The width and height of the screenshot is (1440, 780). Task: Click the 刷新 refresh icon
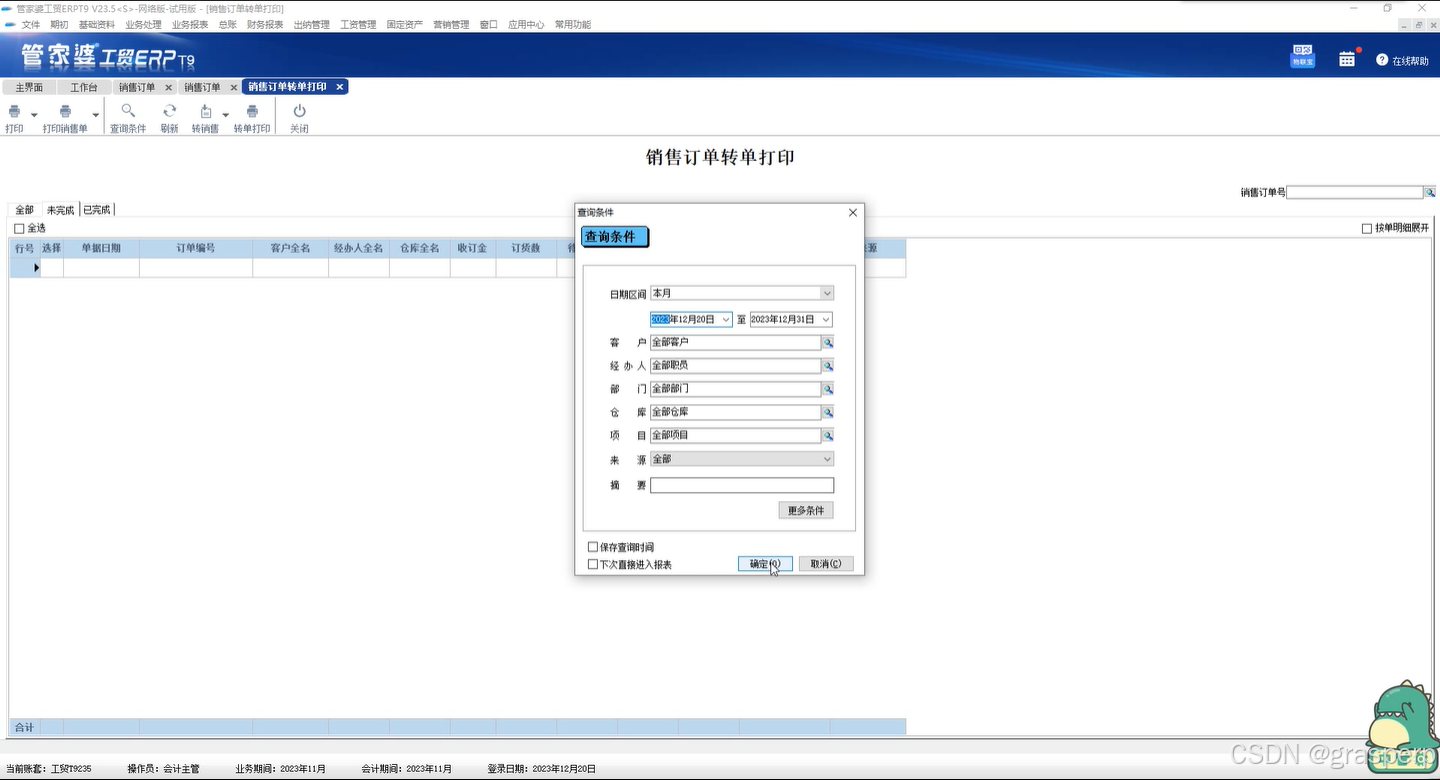[x=170, y=111]
